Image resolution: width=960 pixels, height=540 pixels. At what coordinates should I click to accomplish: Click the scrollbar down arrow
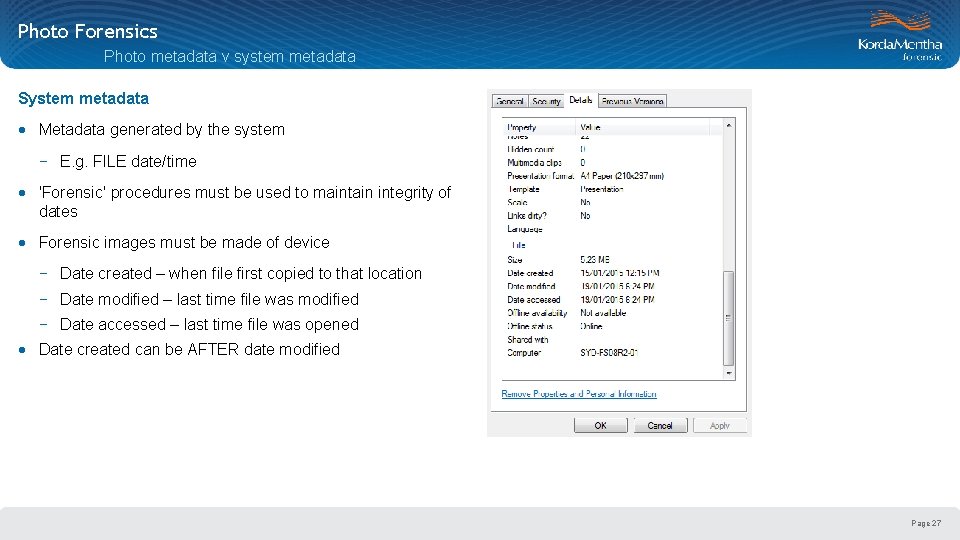coord(729,372)
